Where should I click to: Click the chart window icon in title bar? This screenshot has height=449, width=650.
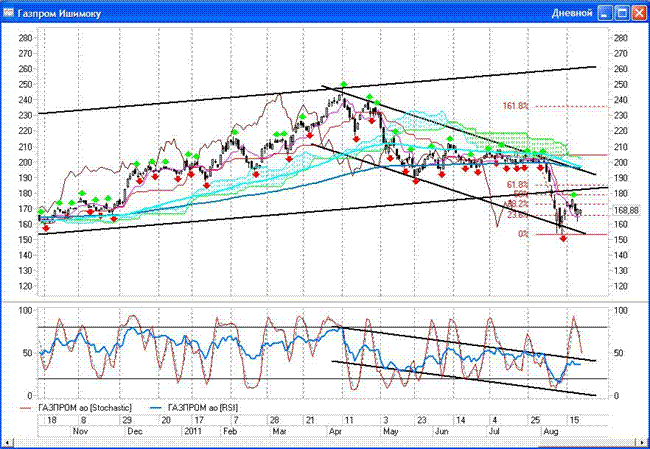click(8, 13)
